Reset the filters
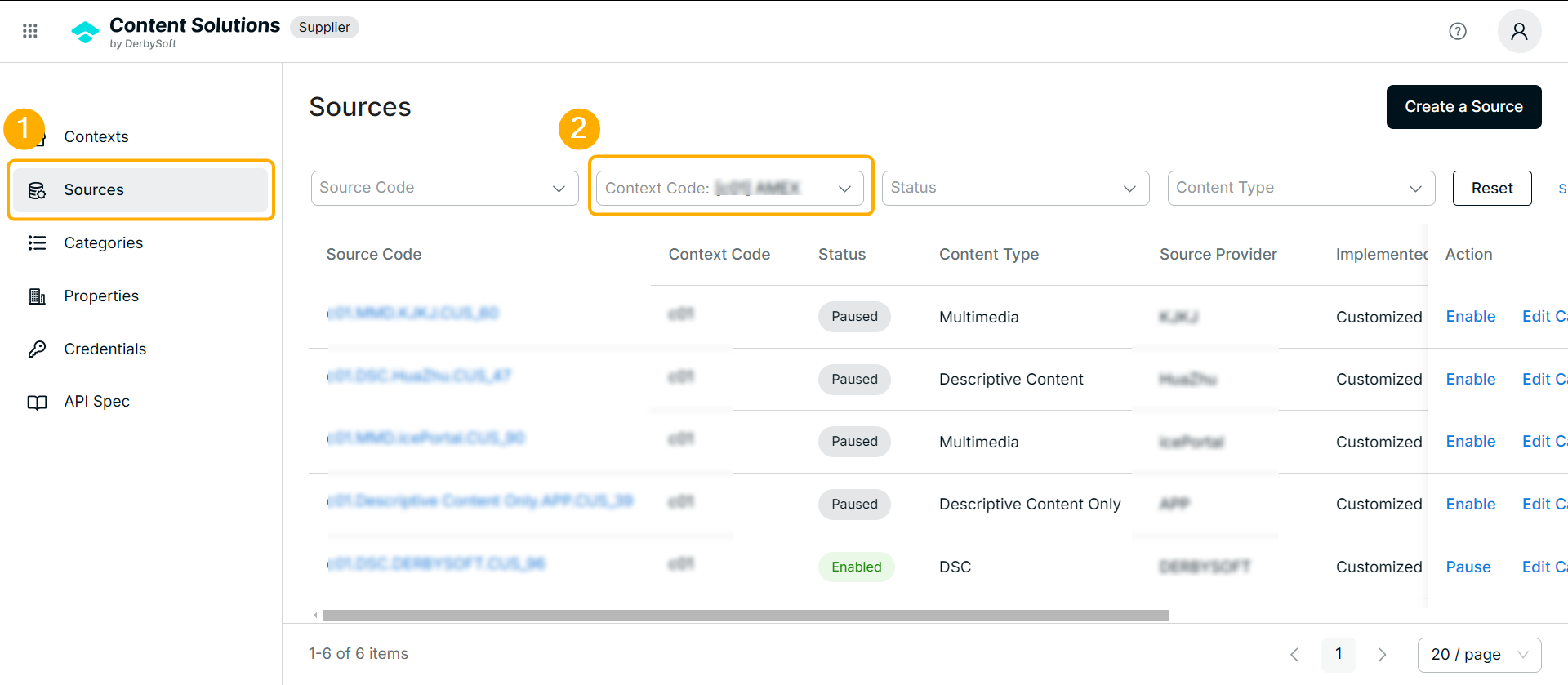The image size is (1568, 685). click(x=1491, y=188)
